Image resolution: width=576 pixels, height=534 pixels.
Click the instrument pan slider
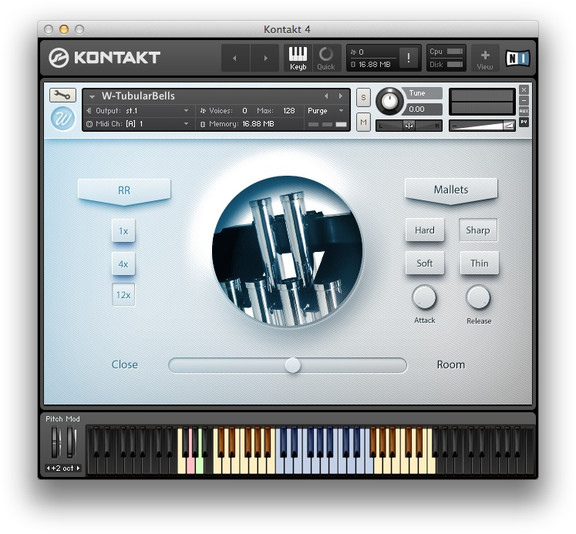pos(408,126)
